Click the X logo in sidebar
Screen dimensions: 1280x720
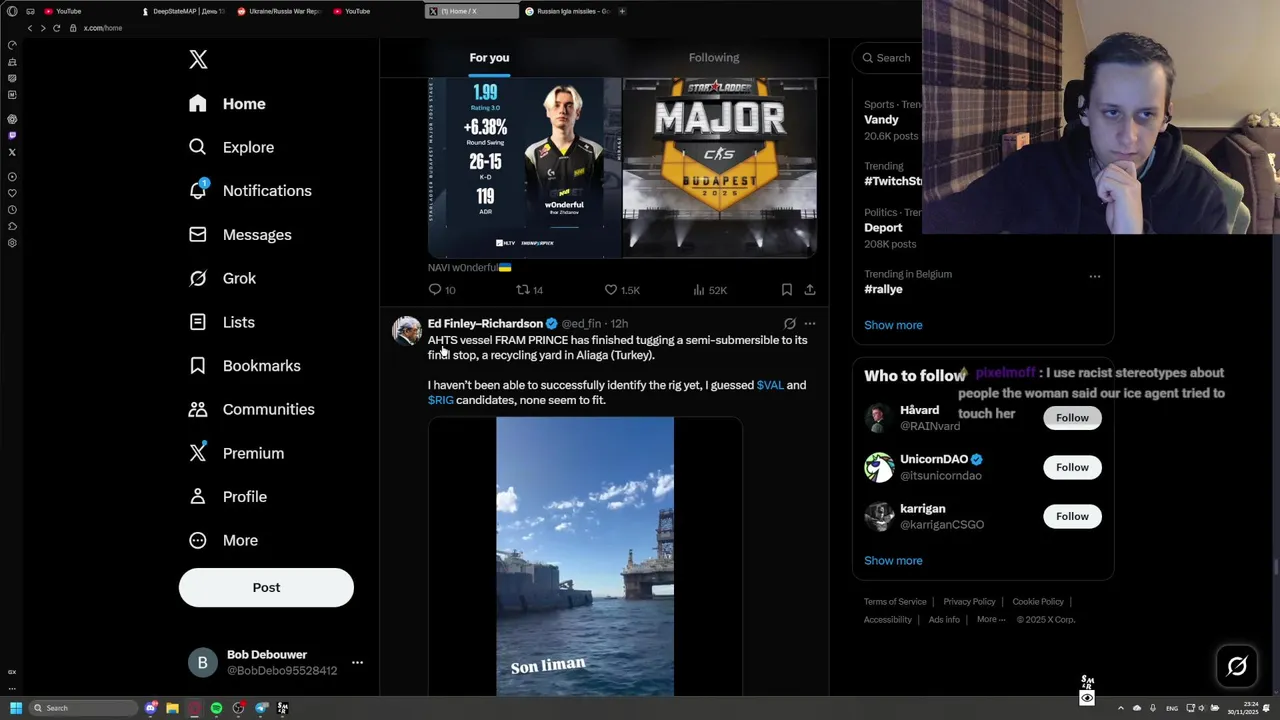(198, 59)
